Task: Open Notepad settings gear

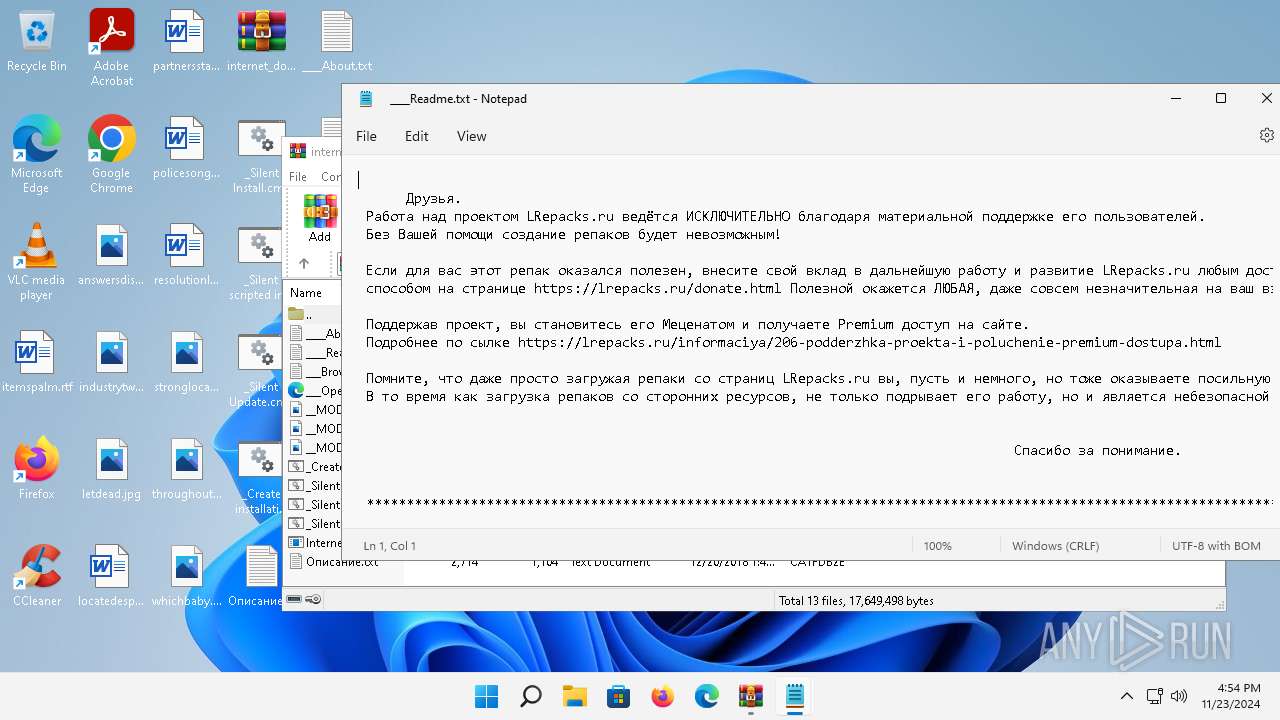Action: (1266, 135)
